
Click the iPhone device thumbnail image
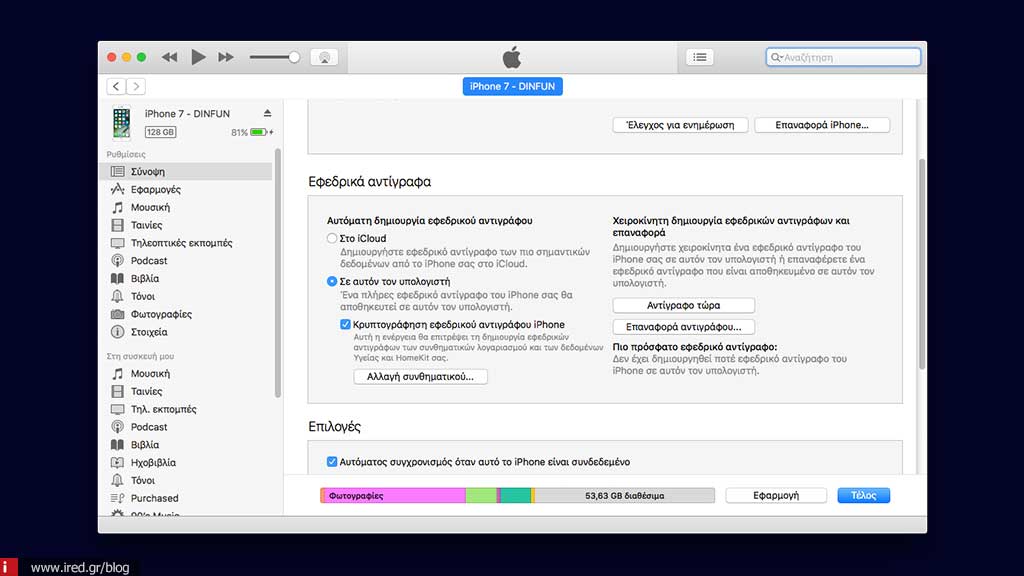pos(121,122)
